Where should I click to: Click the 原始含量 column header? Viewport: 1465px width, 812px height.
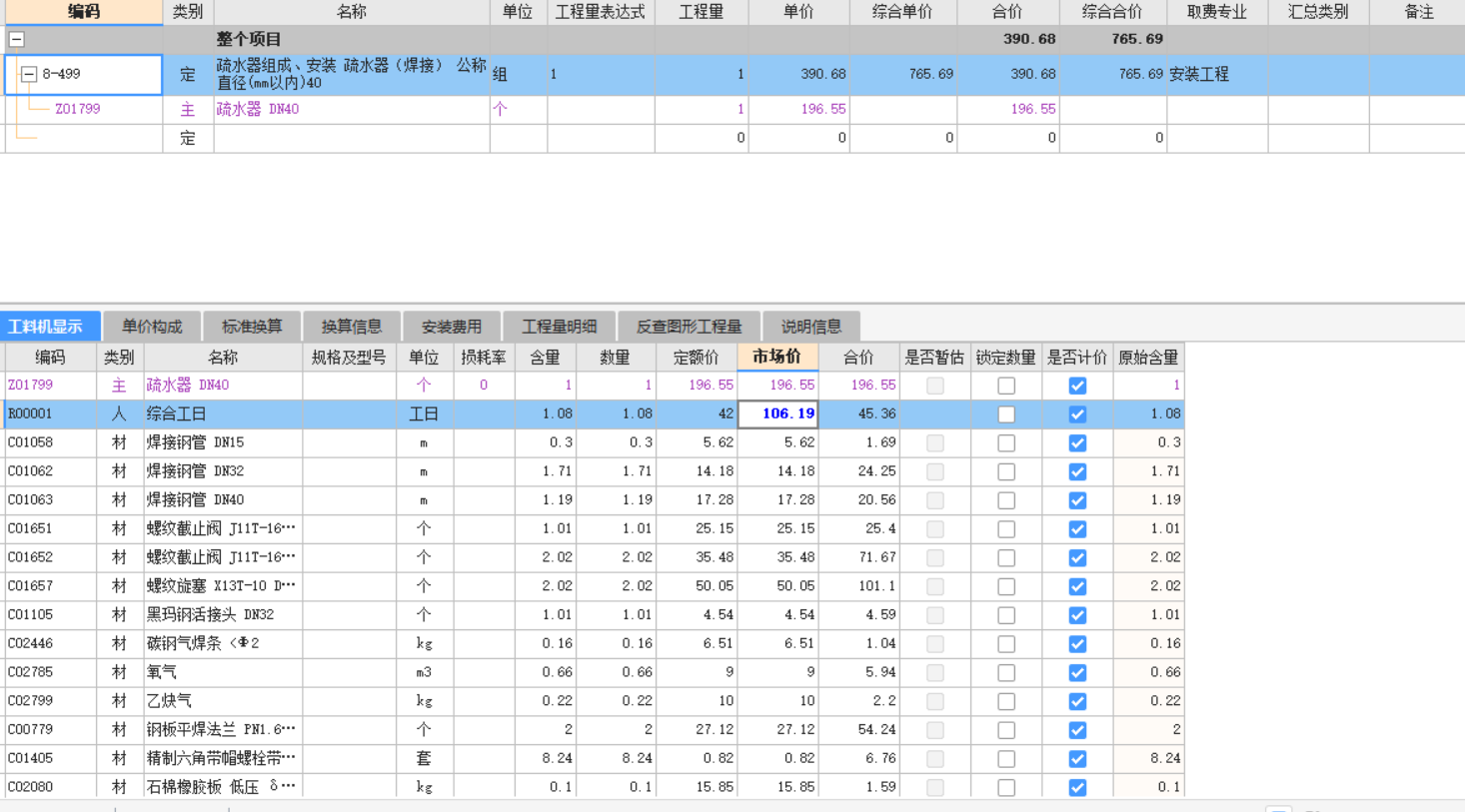(x=1148, y=357)
